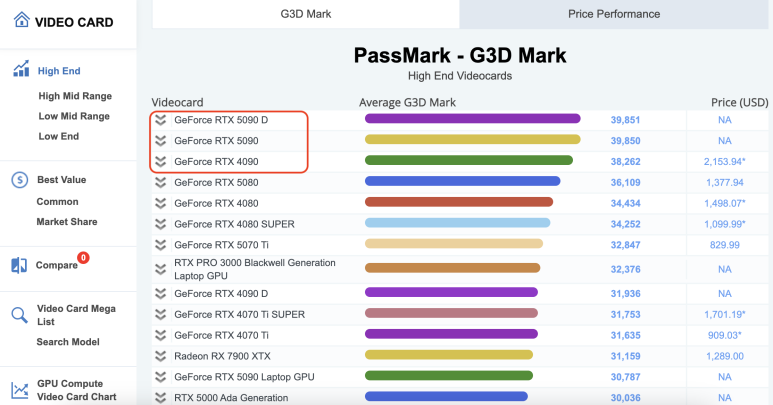Open the GeForce RTX 4090 link

[x=216, y=162]
